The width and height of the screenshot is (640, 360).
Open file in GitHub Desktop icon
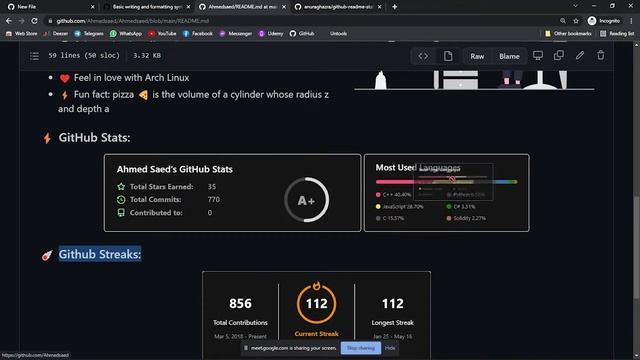[x=538, y=56]
